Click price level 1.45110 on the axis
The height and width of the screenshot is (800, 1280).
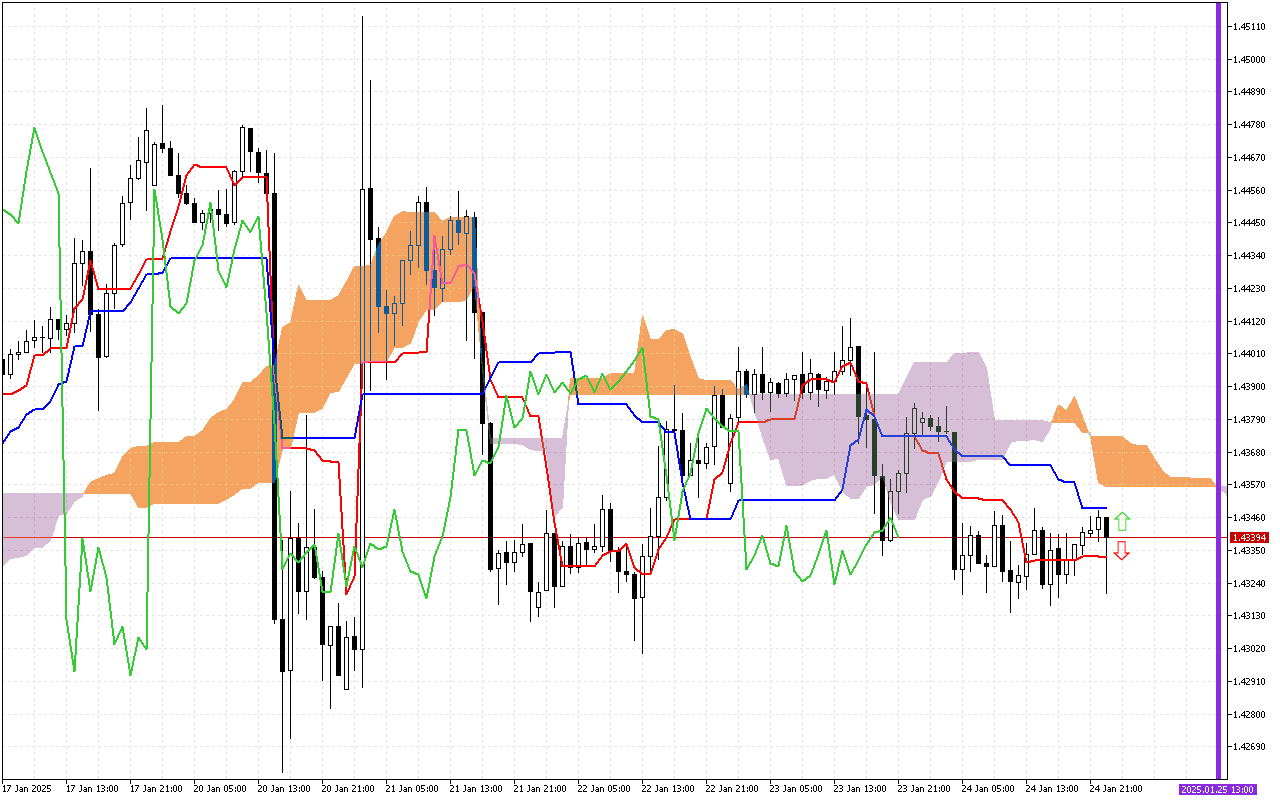(x=1249, y=27)
